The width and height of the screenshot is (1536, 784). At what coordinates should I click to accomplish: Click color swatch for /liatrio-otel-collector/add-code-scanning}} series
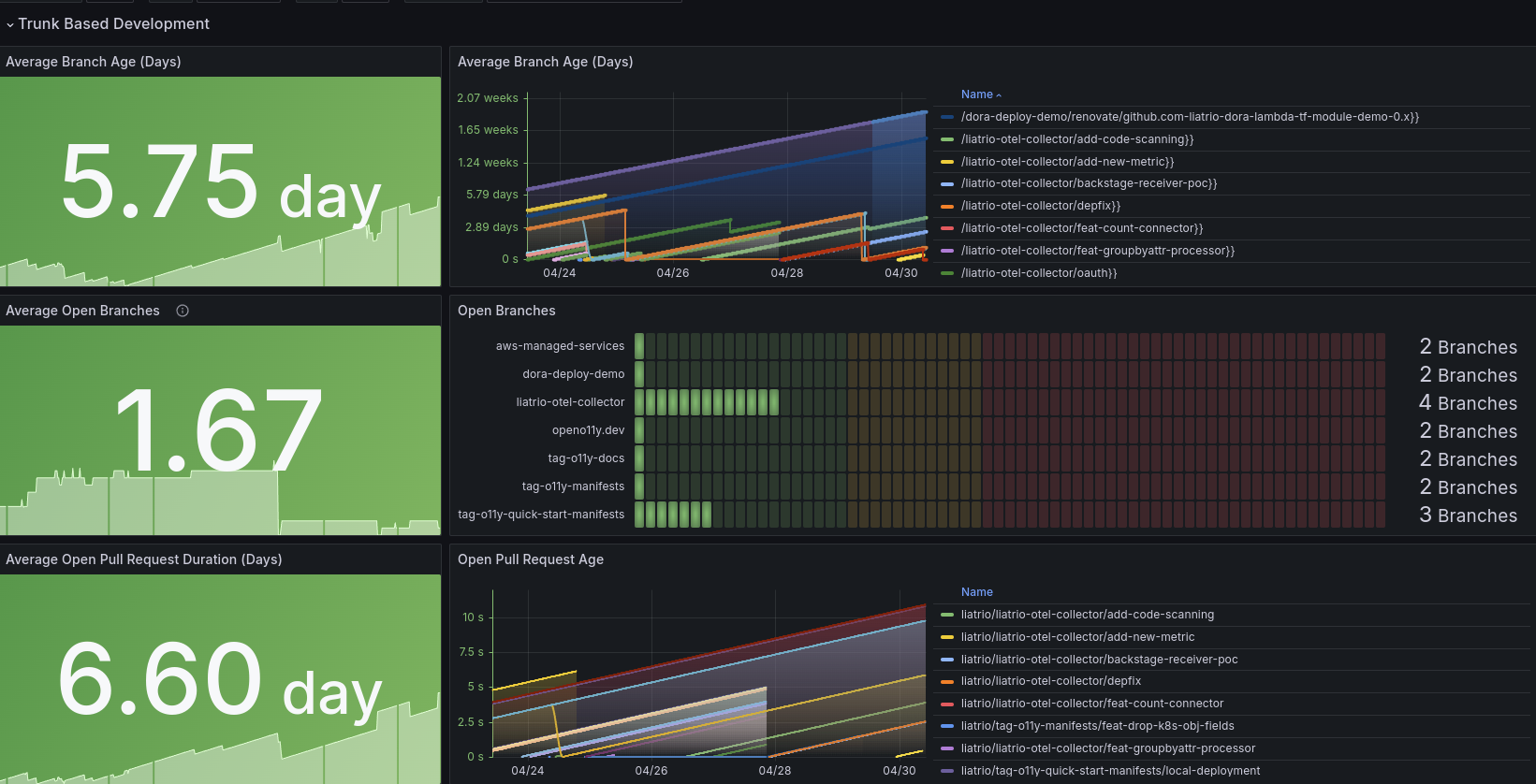(947, 139)
